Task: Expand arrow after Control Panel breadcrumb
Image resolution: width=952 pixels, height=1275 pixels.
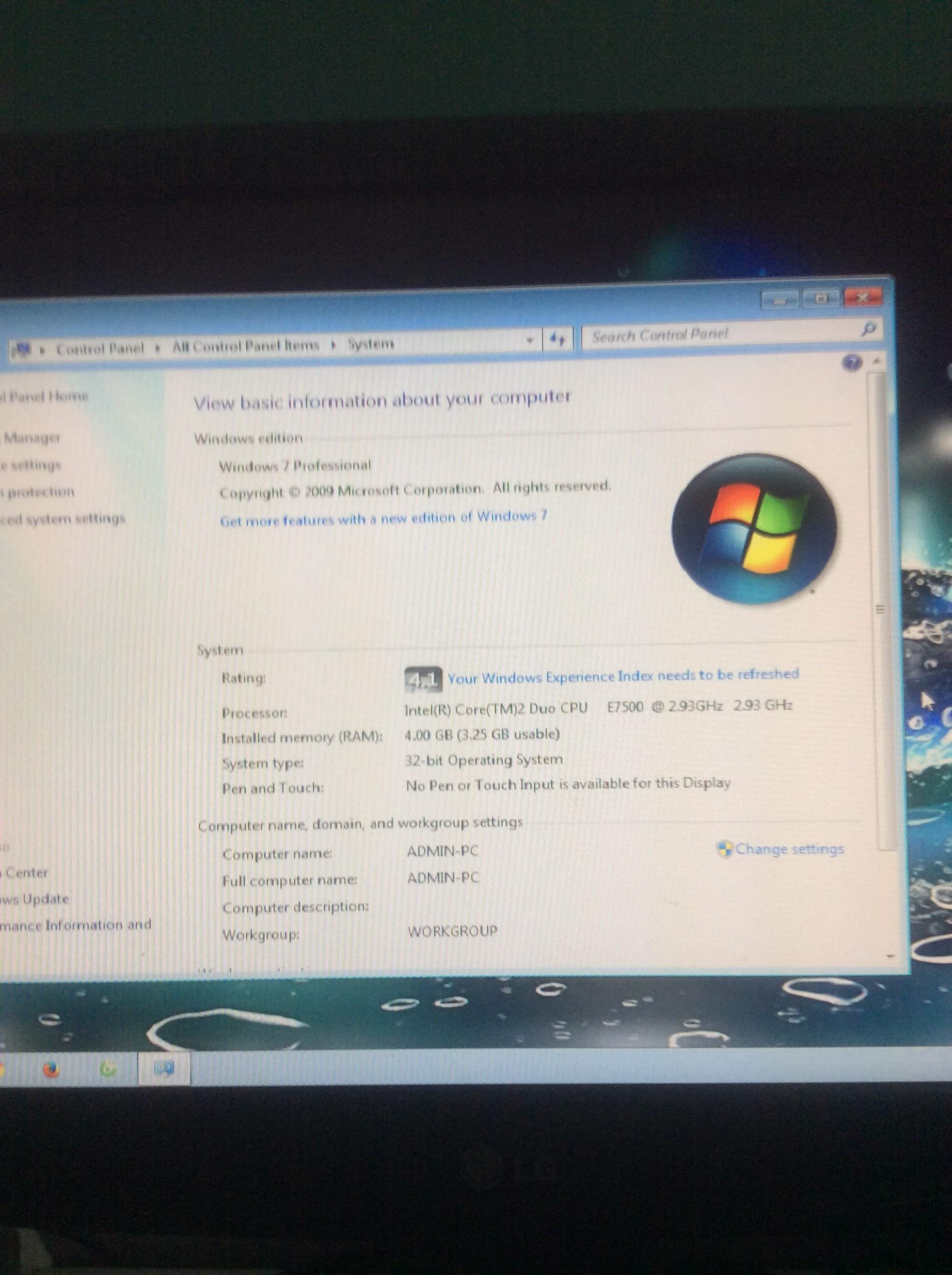Action: tap(158, 348)
